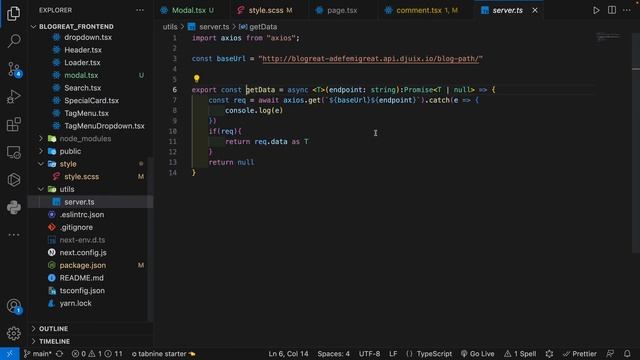Open dropdown.tsx in the explorer
This screenshot has height=360, width=640.
click(88, 37)
